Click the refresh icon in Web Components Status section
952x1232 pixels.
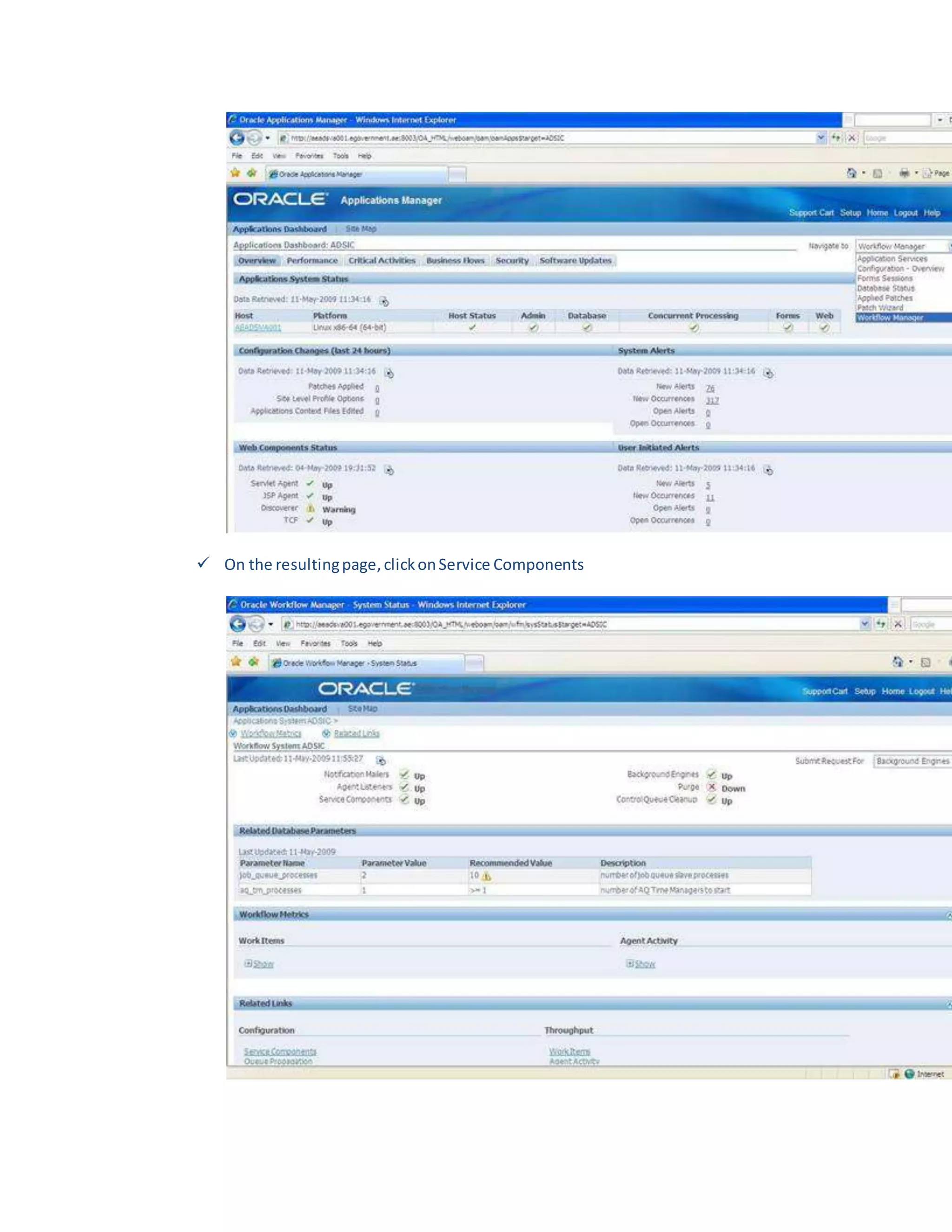tap(389, 470)
